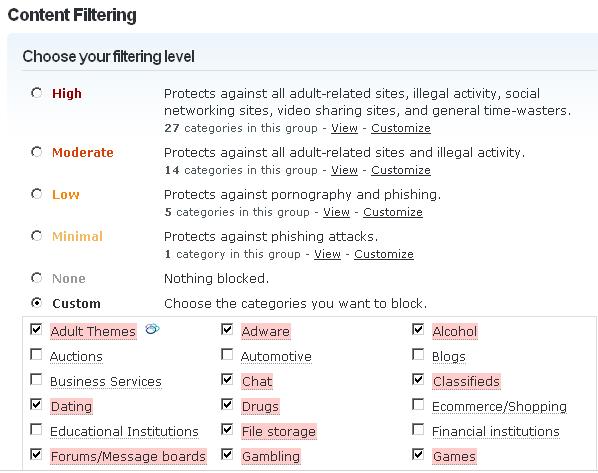Select the Moderate filtering level radio button
This screenshot has width=598, height=473.
click(x=37, y=152)
